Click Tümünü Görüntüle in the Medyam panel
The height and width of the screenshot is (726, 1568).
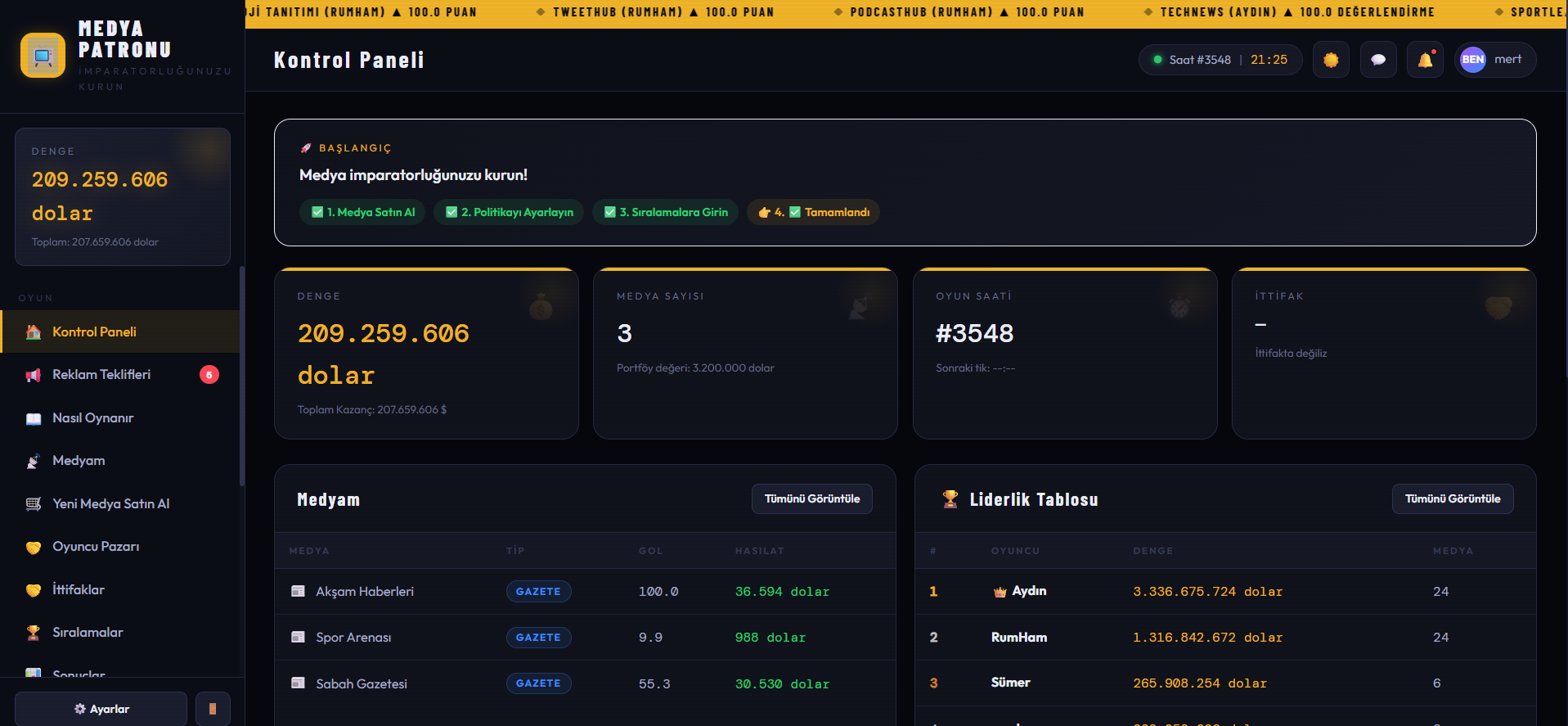point(812,498)
